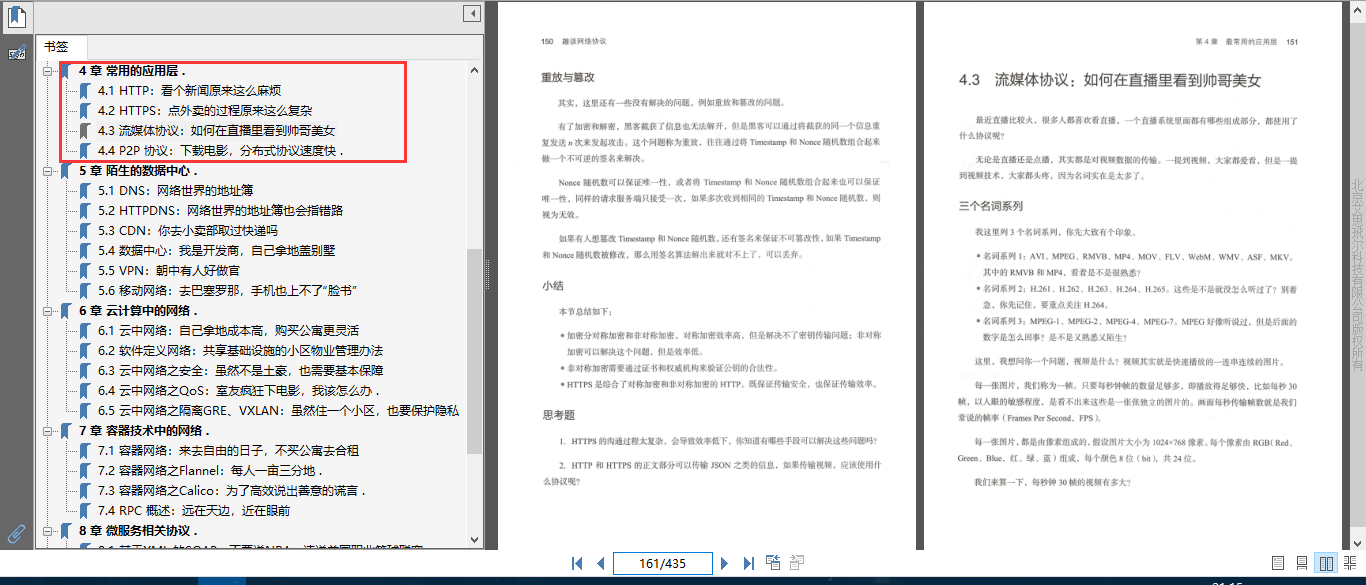Click heading 小结 on page 150
1366x585 pixels.
pyautogui.click(x=553, y=286)
